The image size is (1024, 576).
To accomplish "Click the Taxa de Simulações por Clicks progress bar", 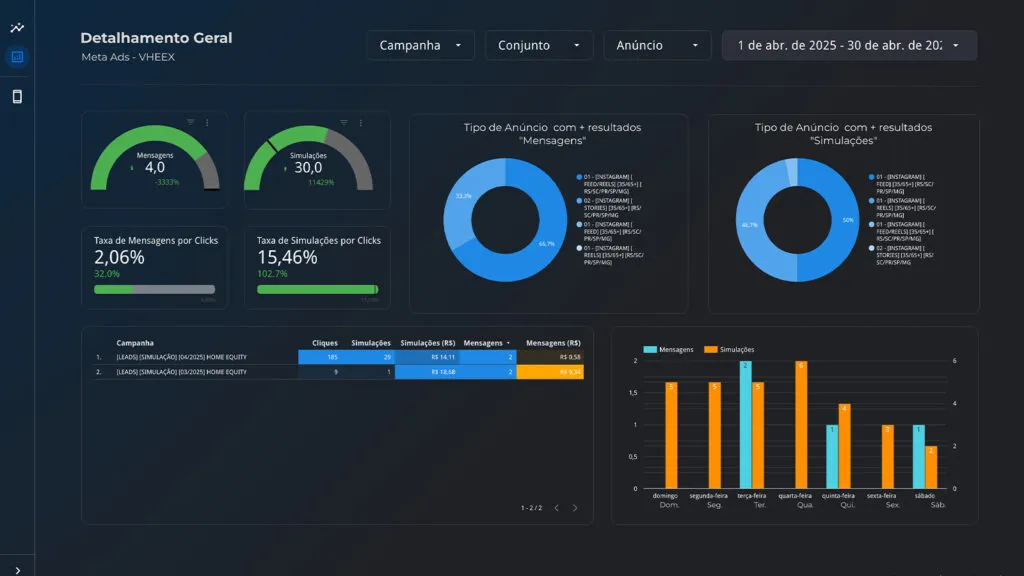I will [x=317, y=289].
